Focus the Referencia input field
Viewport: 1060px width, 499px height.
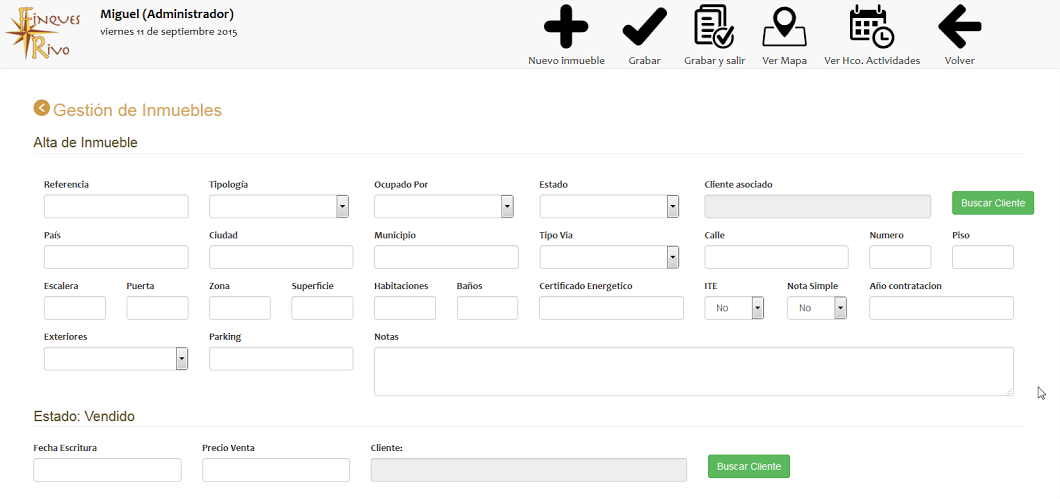[x=116, y=206]
